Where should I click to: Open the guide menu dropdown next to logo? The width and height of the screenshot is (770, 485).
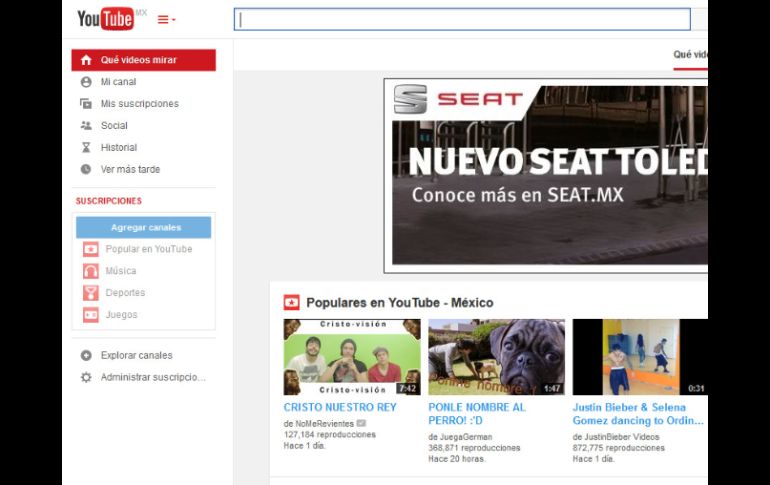click(x=166, y=20)
